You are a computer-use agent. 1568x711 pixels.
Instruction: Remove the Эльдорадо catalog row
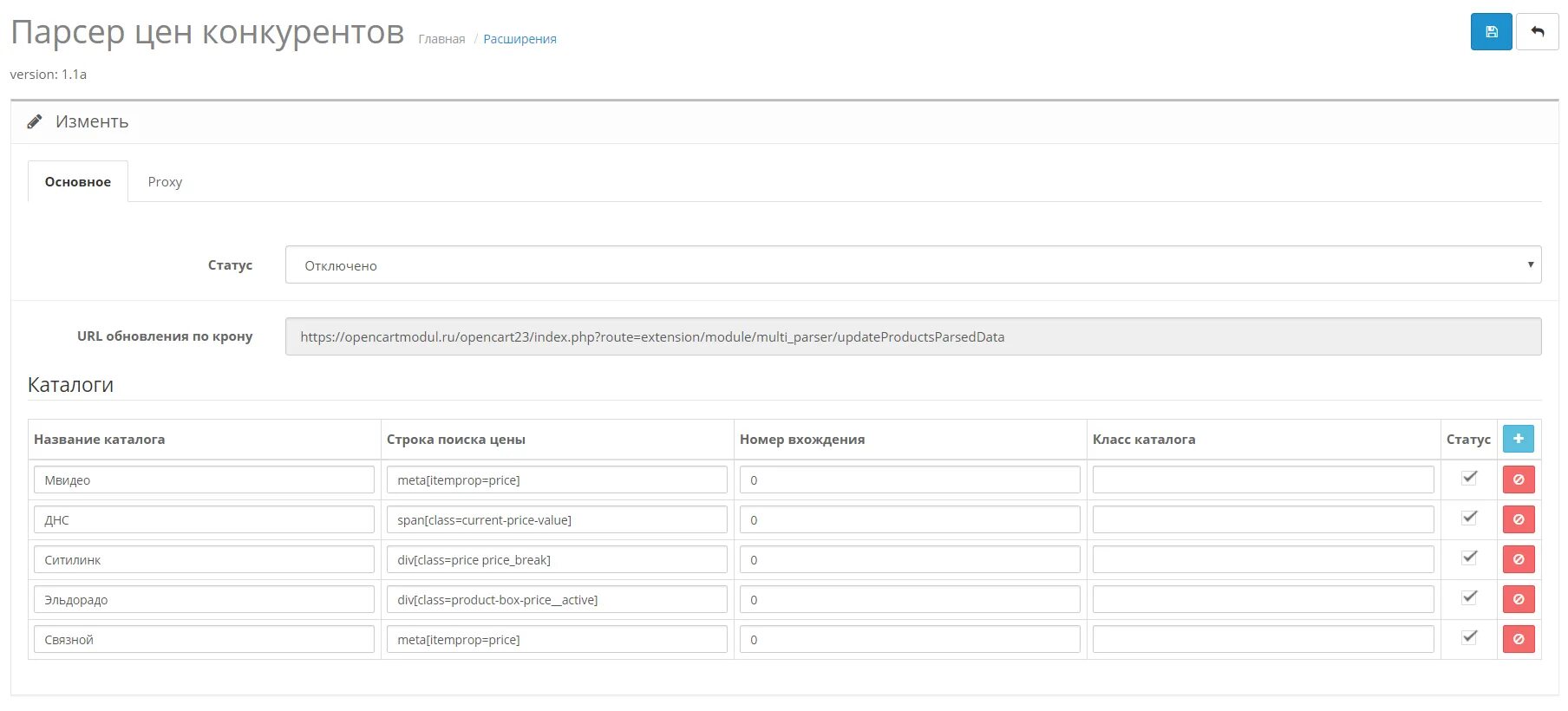pos(1518,599)
